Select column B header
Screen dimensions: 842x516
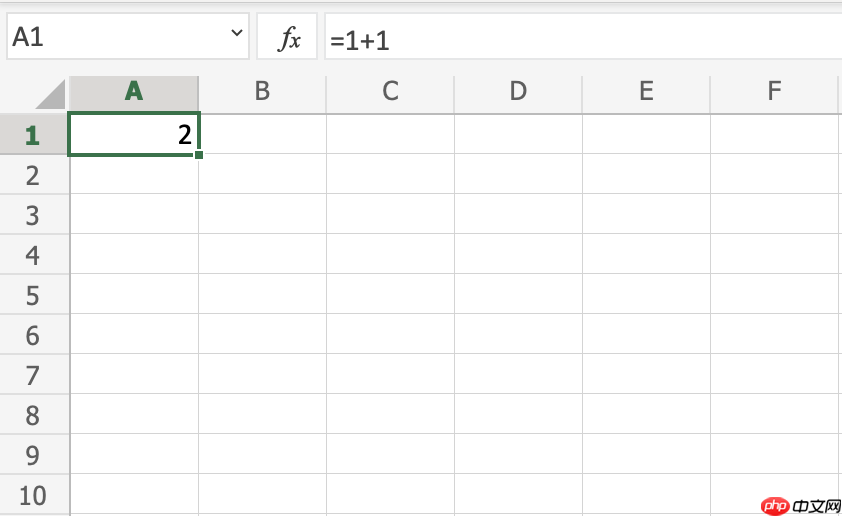click(x=262, y=92)
